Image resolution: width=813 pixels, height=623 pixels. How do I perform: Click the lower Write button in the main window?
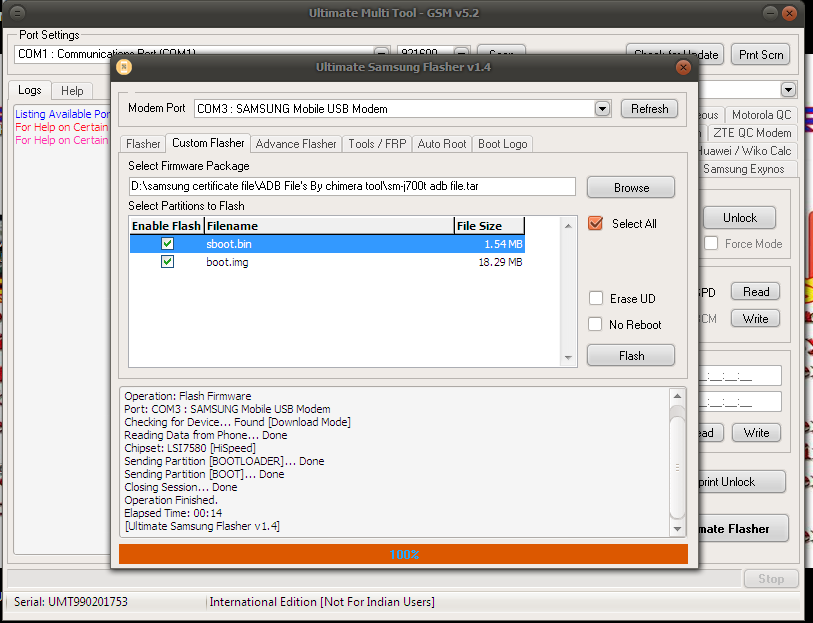(756, 433)
